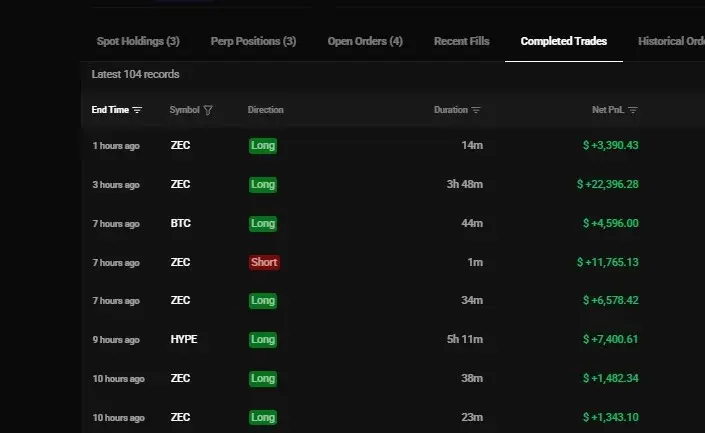Image resolution: width=705 pixels, height=433 pixels.
Task: Click Long badge in the 3h 48m row
Action: click(263, 184)
